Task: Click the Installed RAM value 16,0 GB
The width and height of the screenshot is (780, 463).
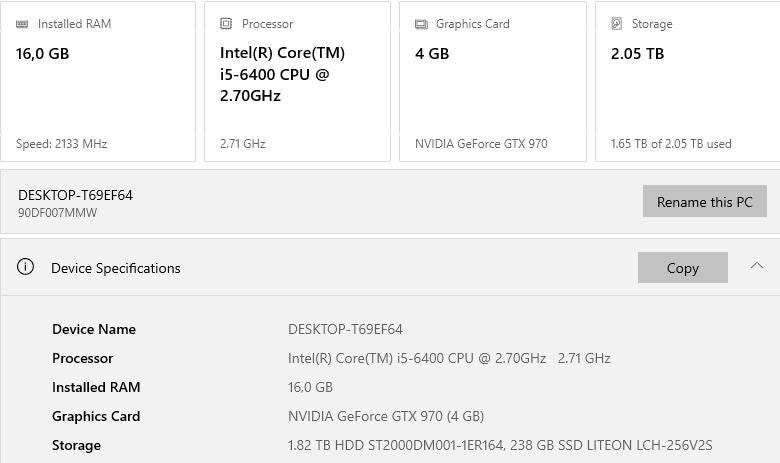Action: tap(310, 387)
